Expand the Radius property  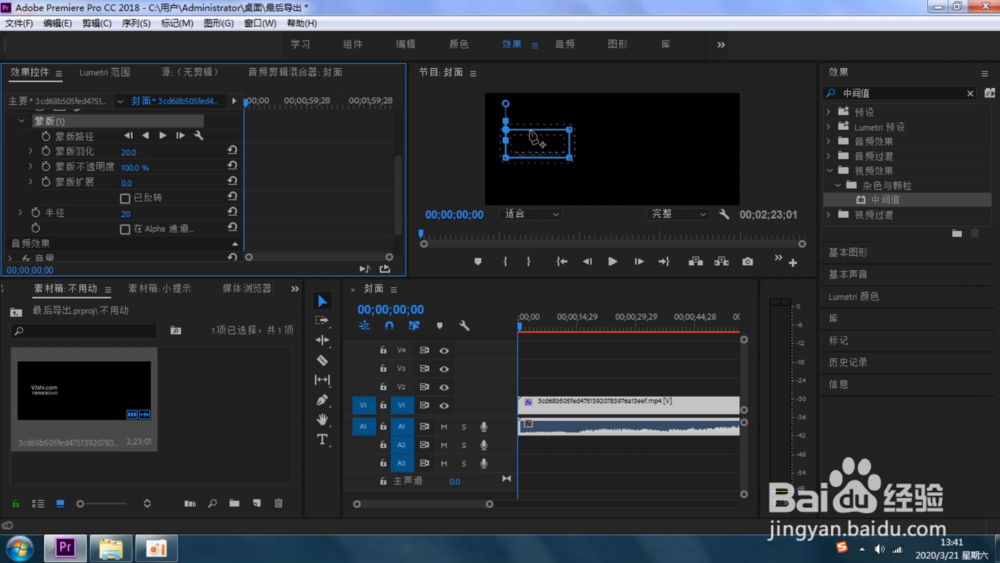(20, 212)
